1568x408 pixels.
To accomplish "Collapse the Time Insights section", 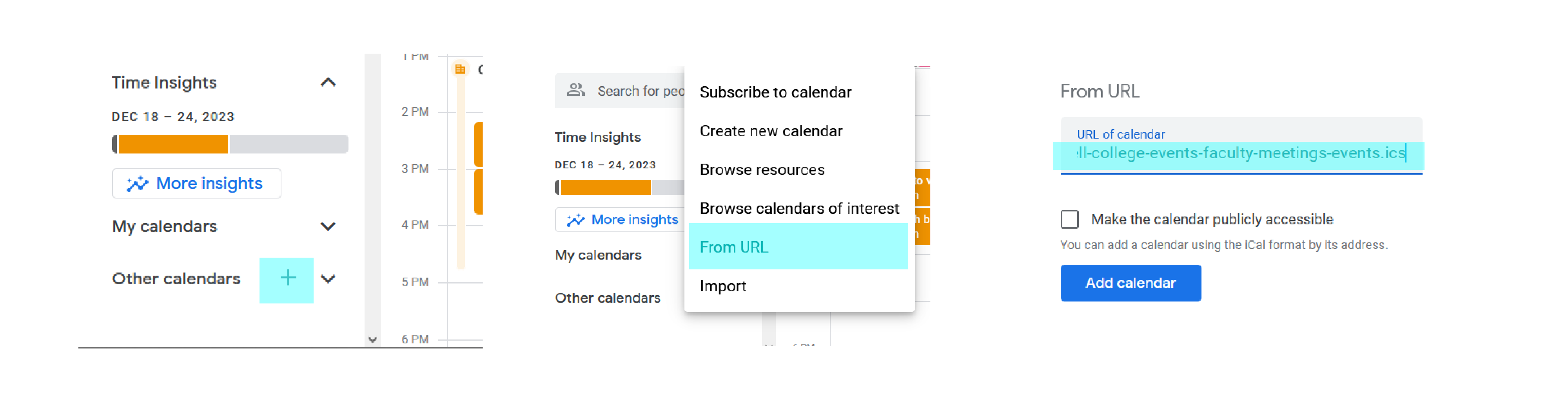I will tap(327, 83).
